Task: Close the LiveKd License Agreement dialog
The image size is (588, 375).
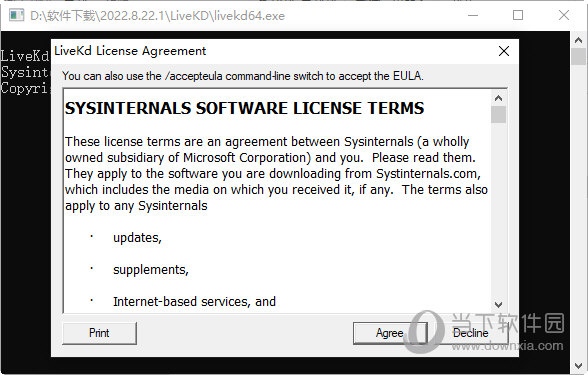Action: [504, 51]
